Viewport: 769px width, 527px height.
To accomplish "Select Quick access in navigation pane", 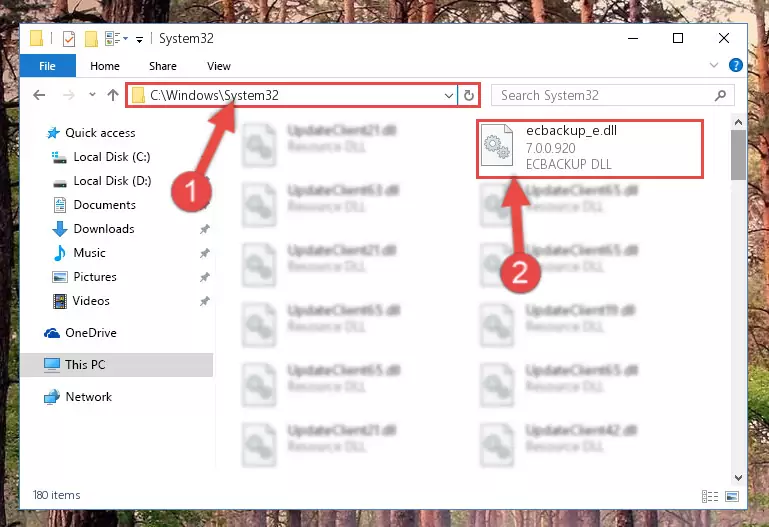I will click(91, 133).
